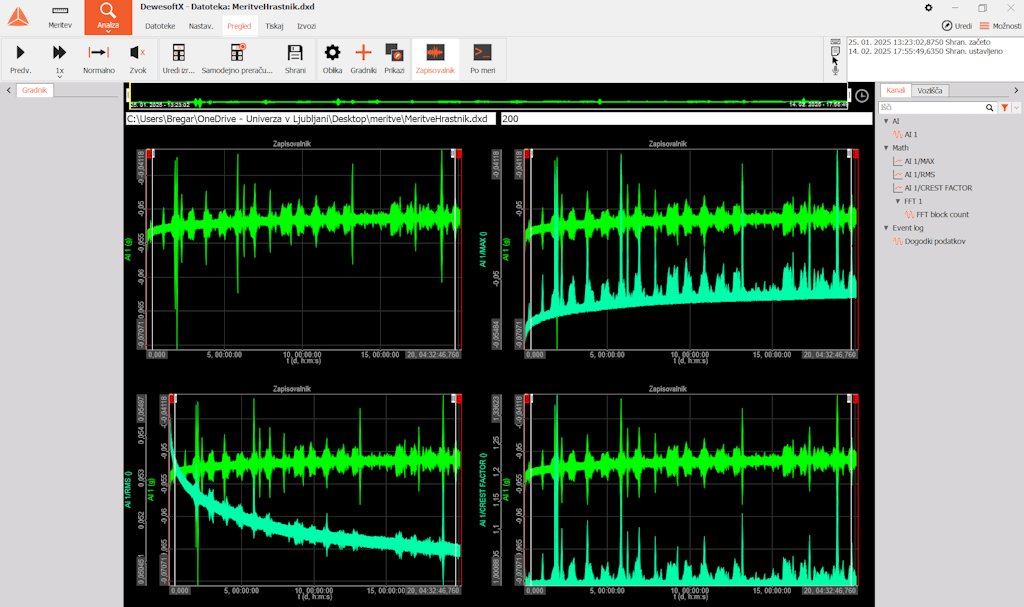Select the AI 1/MAX channel

919,161
